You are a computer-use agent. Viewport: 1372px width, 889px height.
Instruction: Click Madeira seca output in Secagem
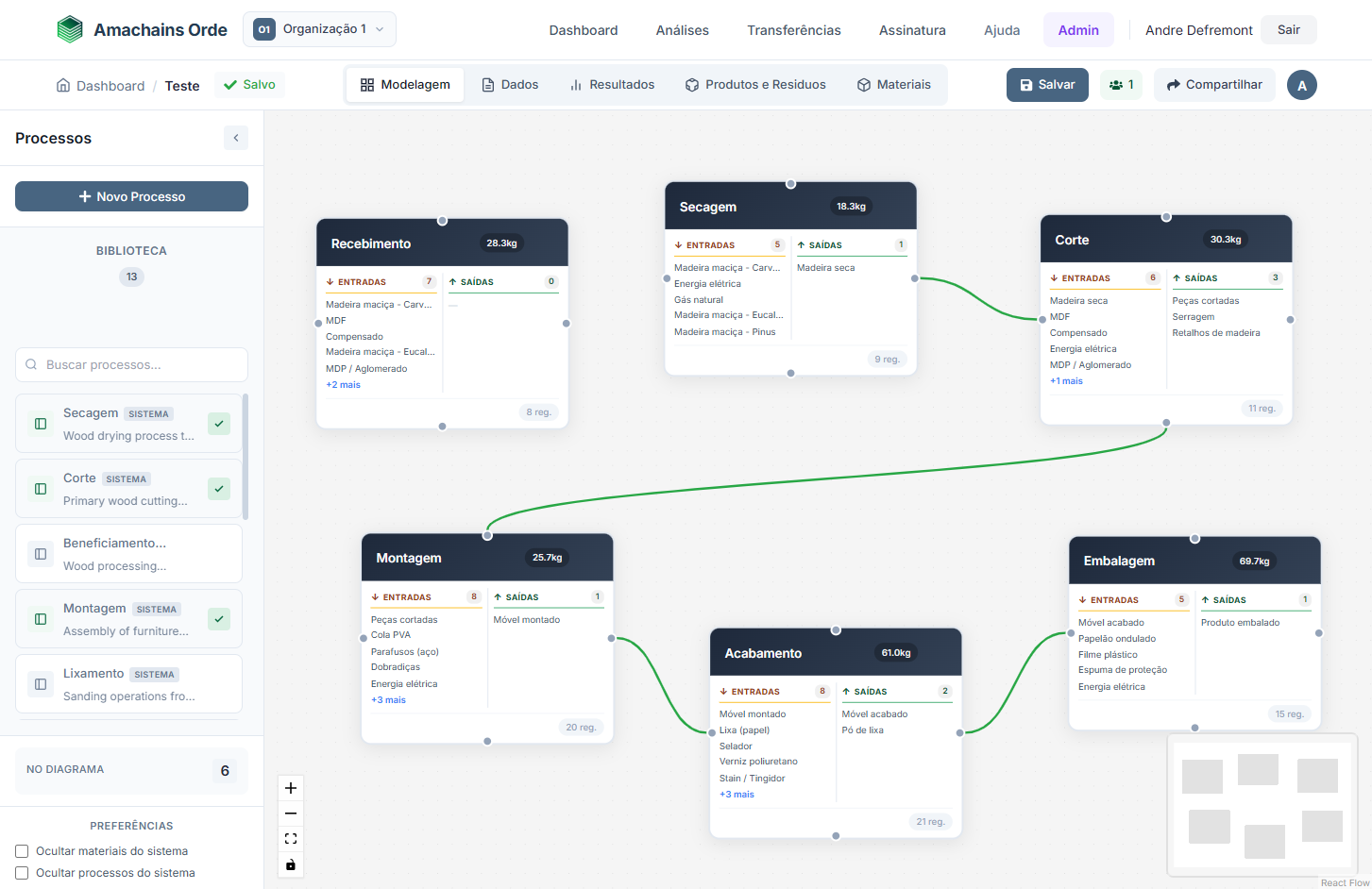tap(826, 268)
